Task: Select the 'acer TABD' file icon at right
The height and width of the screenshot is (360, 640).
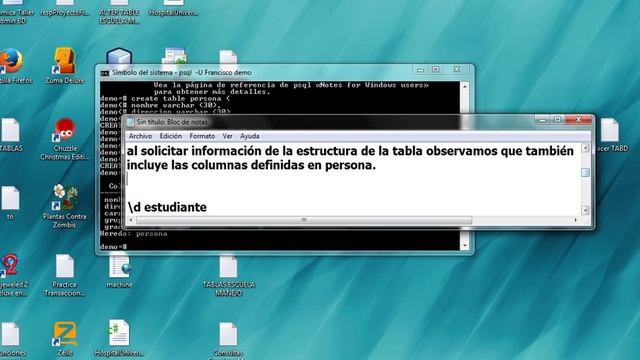Action: (x=610, y=130)
